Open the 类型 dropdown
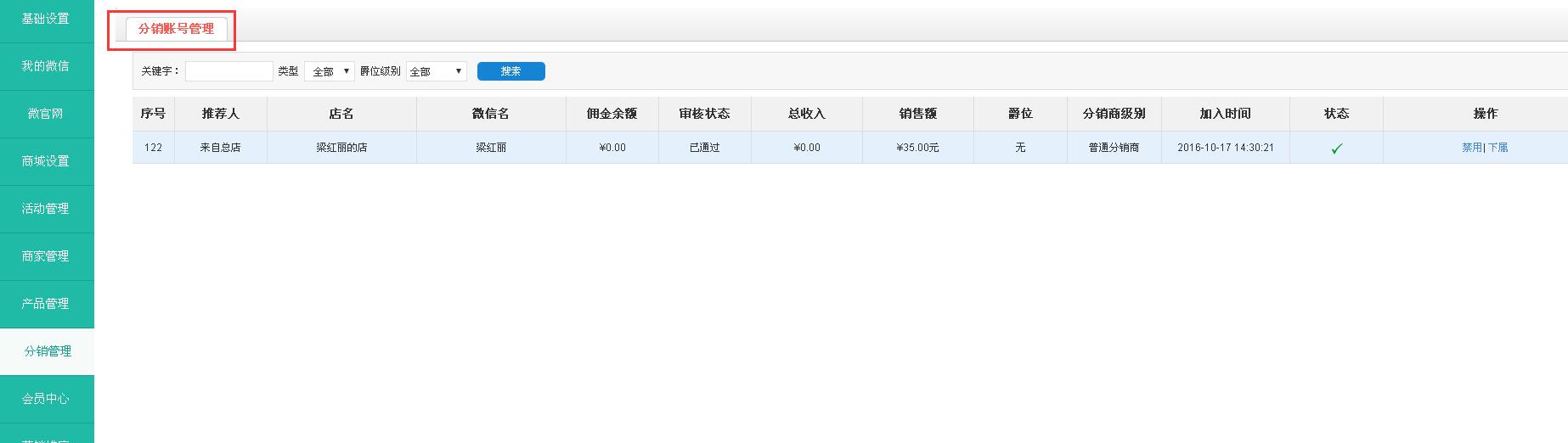Viewport: 1568px width, 443px height. tap(329, 72)
